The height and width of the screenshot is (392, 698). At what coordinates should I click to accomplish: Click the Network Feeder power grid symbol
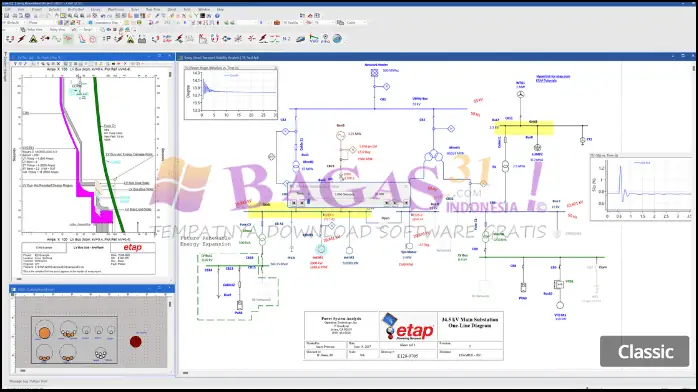click(x=374, y=72)
